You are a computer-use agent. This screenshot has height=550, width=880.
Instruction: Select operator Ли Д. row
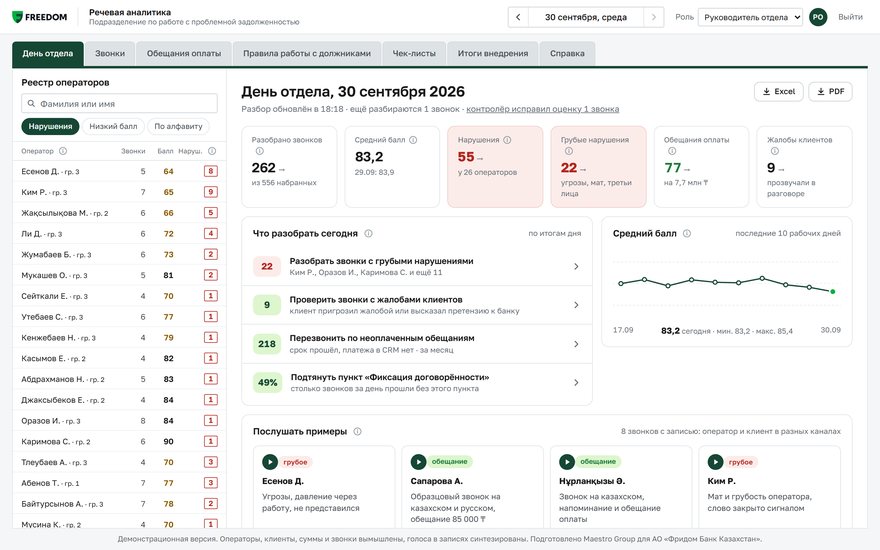coord(119,233)
